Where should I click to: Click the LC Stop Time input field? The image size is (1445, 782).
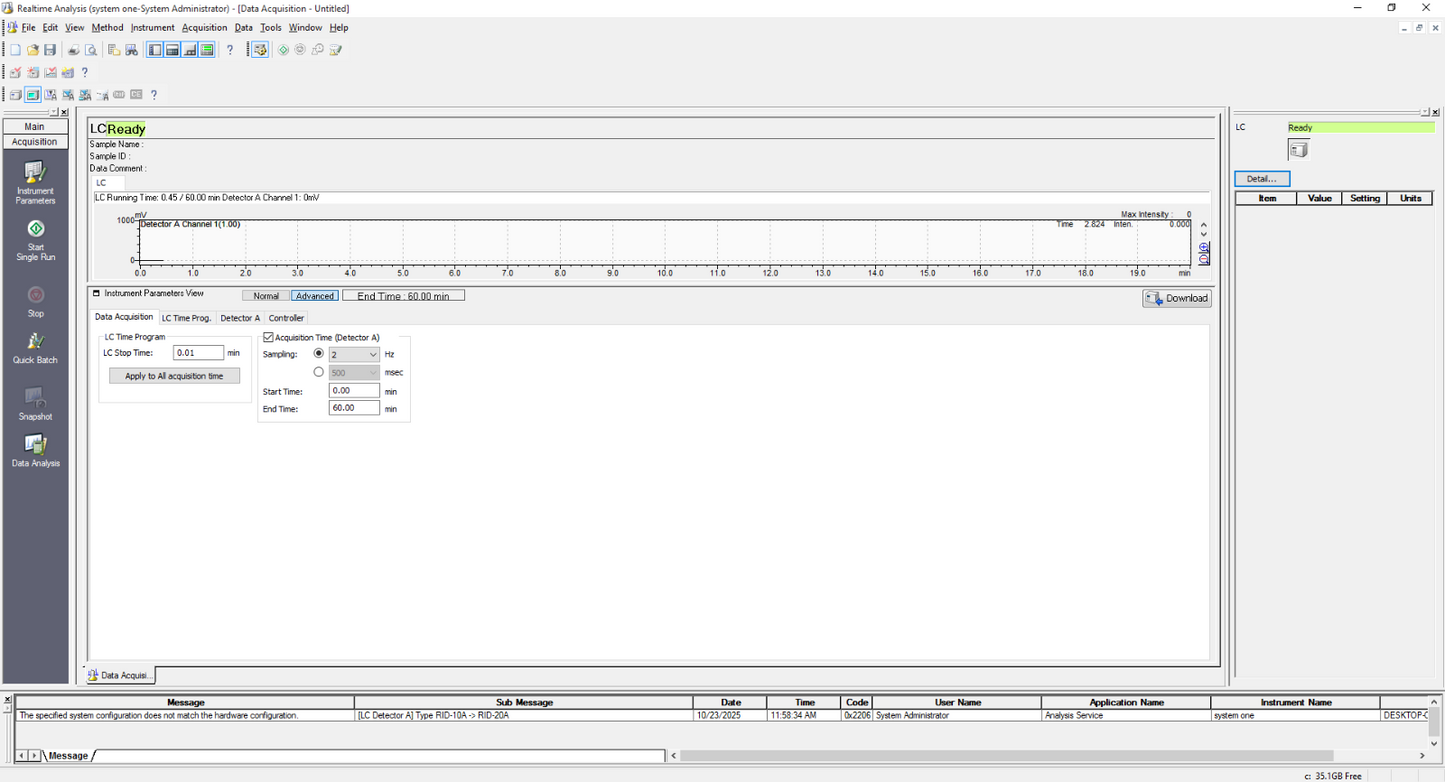[198, 353]
